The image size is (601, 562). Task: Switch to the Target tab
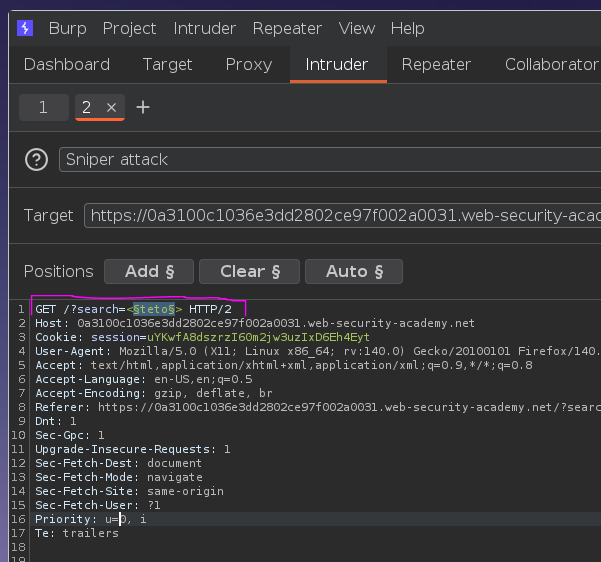(167, 64)
